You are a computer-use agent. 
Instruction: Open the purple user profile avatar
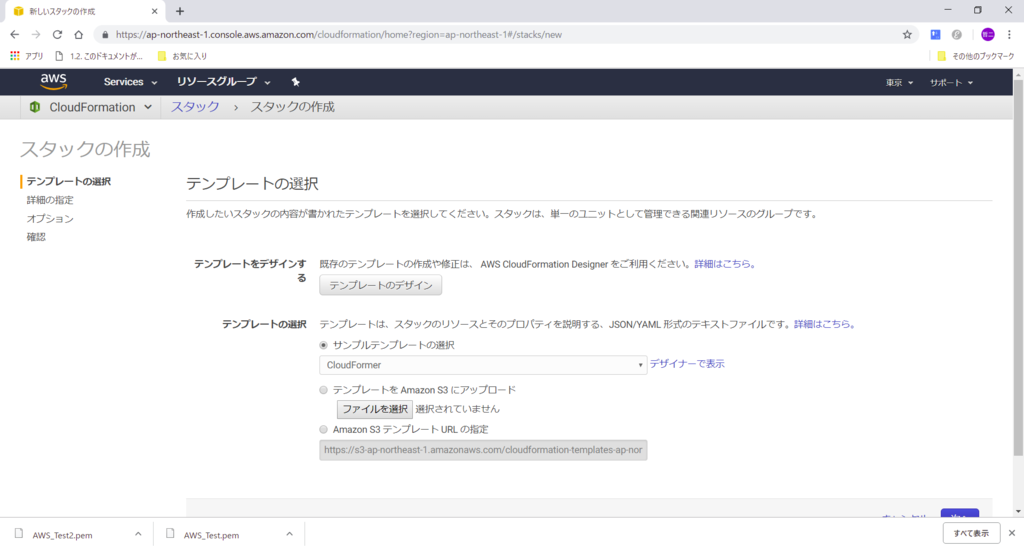click(987, 35)
